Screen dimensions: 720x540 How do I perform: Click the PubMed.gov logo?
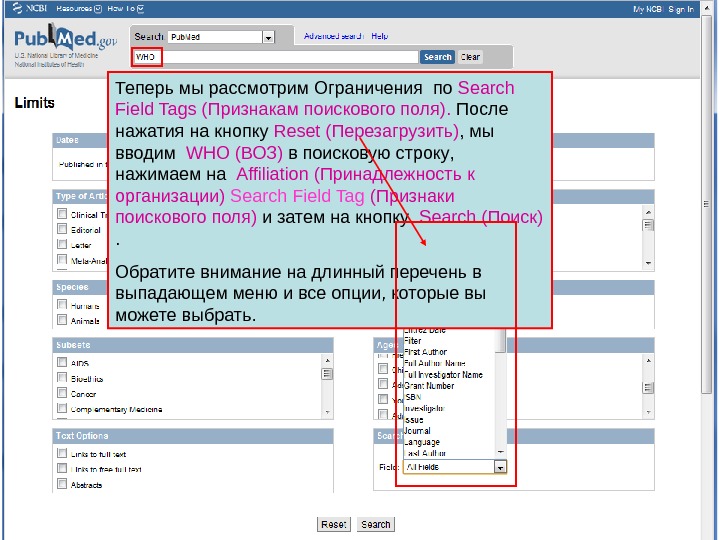[x=65, y=39]
